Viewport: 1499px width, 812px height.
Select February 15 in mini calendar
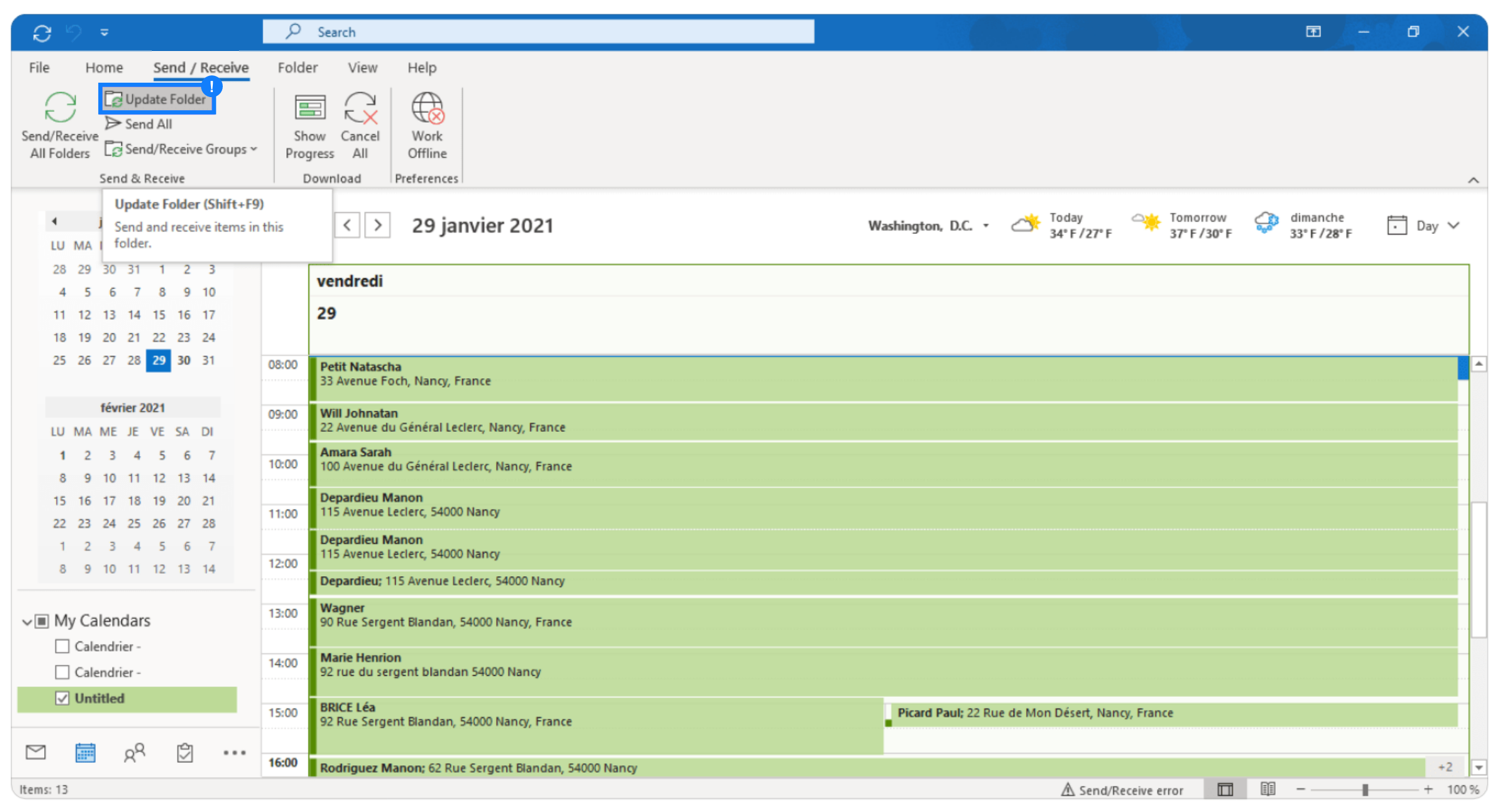[x=59, y=501]
